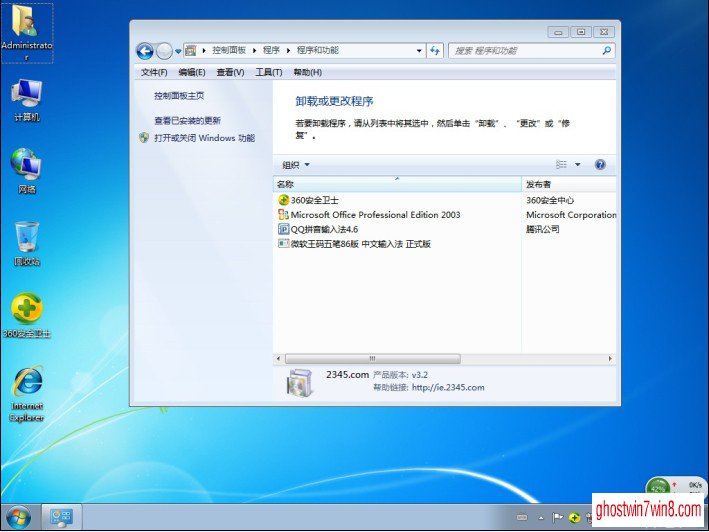709x532 pixels.
Task: Click the 程序和功能 breadcrumb segment
Action: [317, 51]
